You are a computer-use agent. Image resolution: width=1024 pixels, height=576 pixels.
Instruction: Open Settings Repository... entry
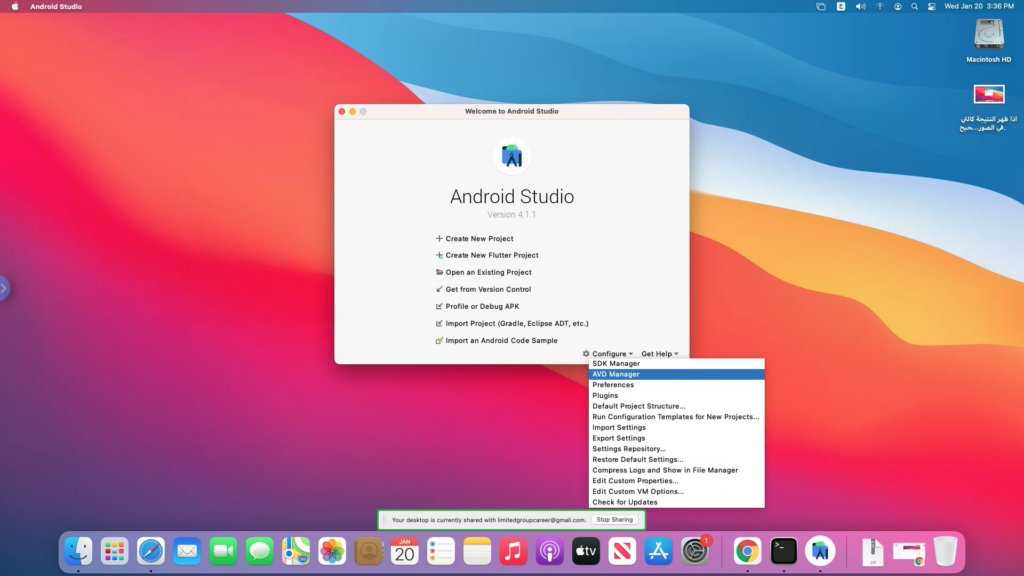677,449
